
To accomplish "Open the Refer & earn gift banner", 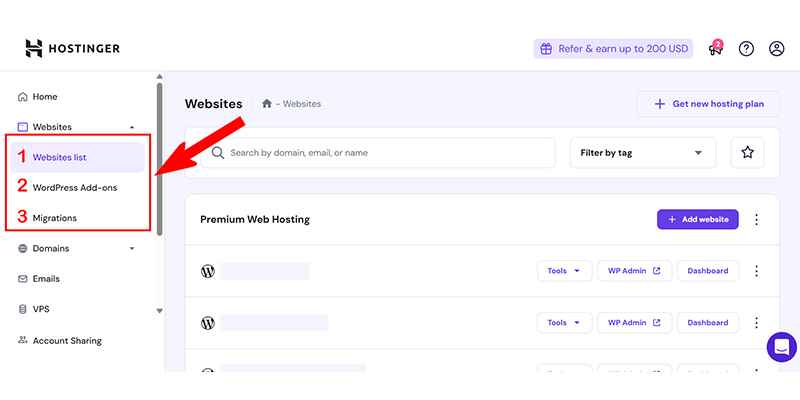I will (x=613, y=49).
